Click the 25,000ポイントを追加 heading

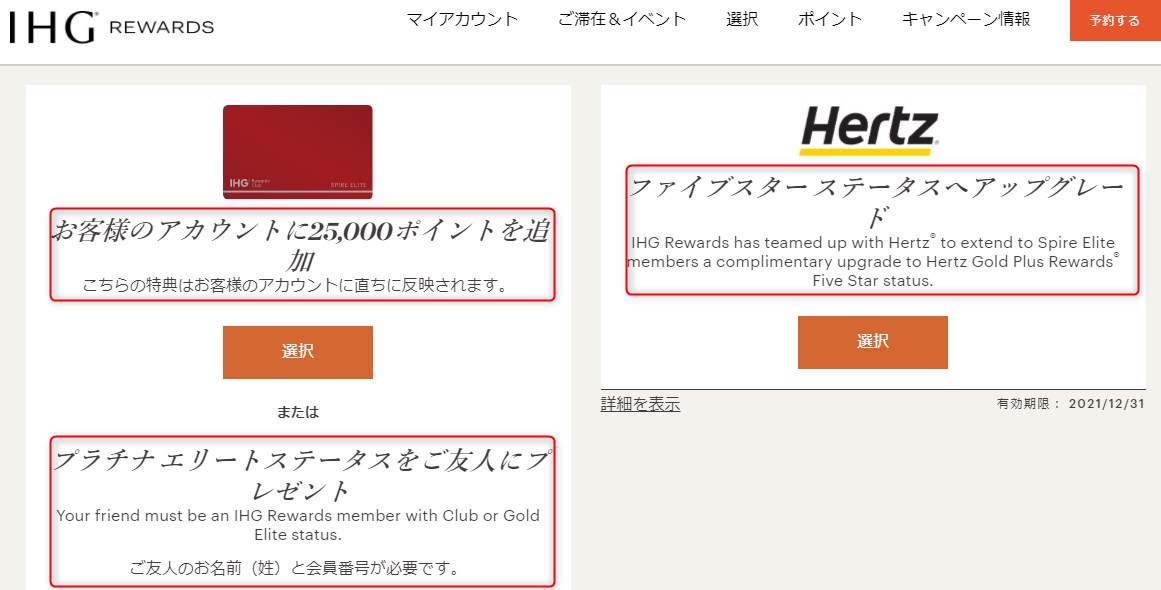[301, 245]
